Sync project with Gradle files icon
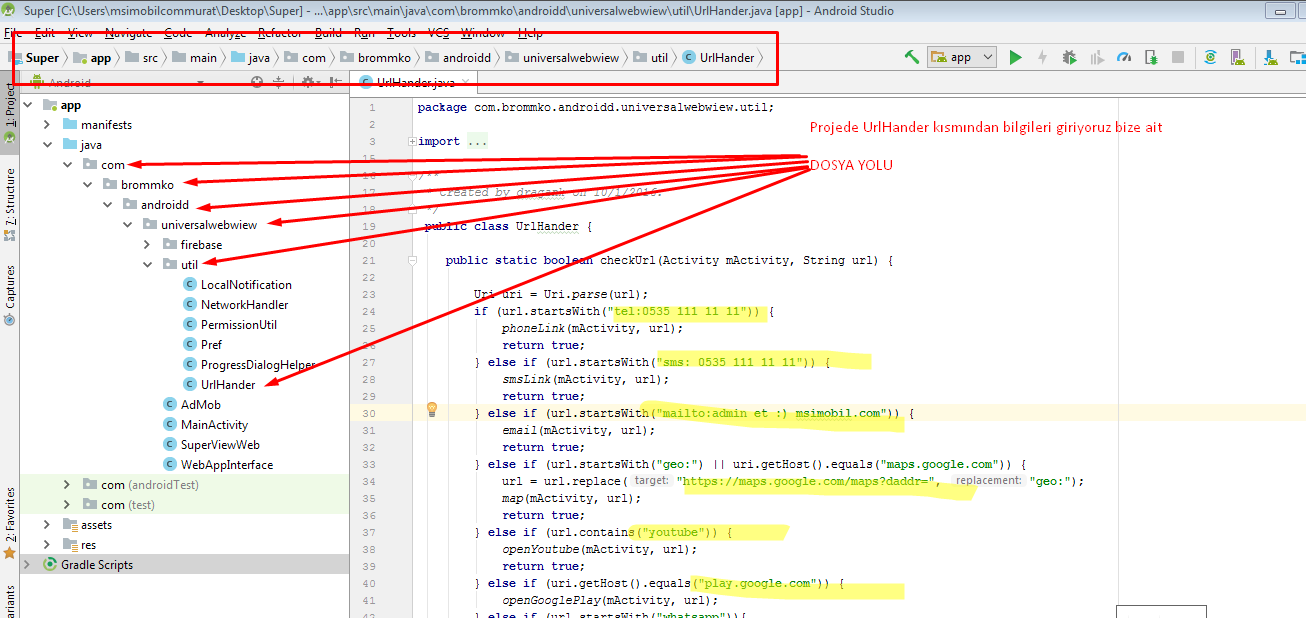1306x618 pixels. point(1210,57)
